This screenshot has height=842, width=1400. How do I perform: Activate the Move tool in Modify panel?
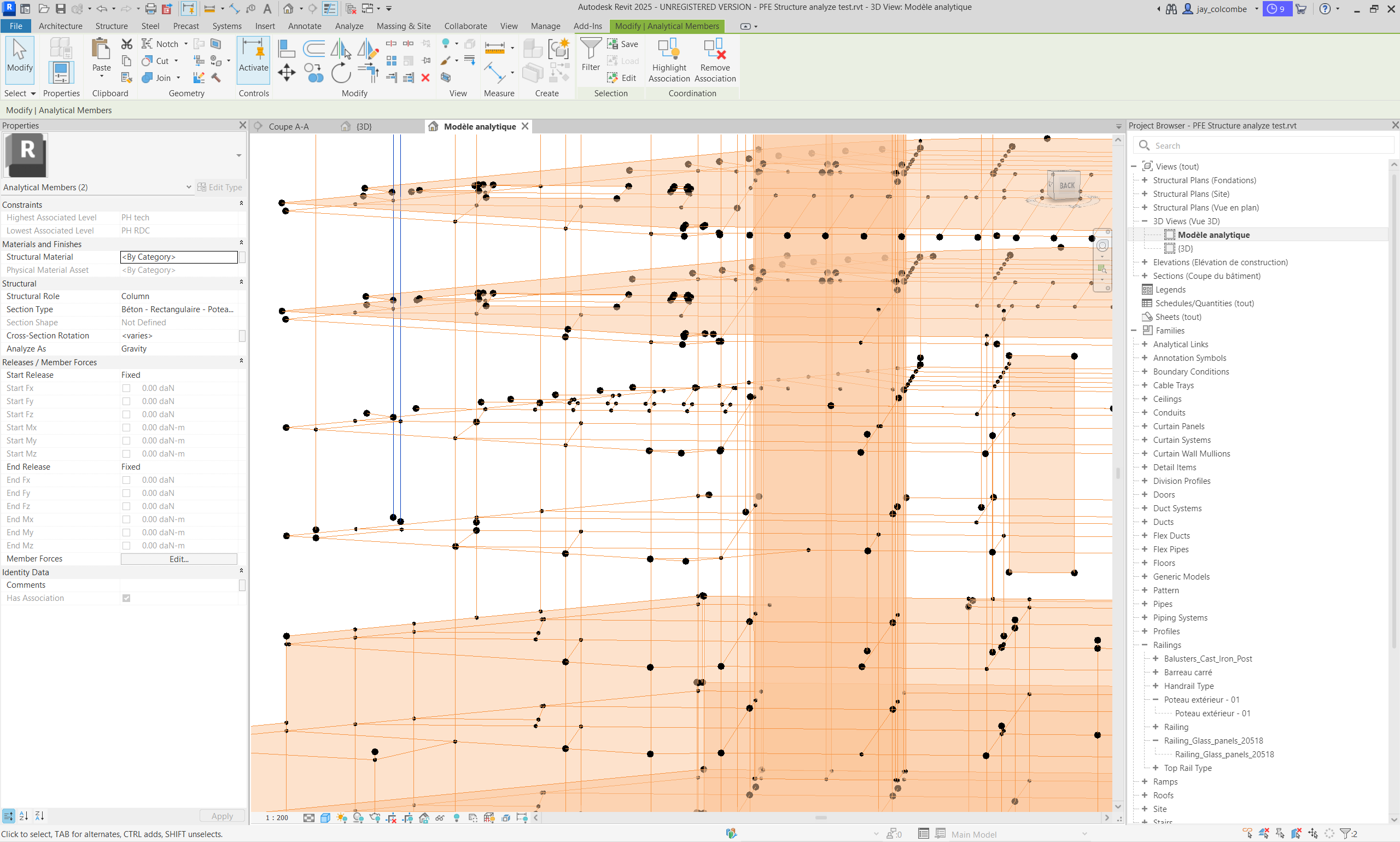287,74
